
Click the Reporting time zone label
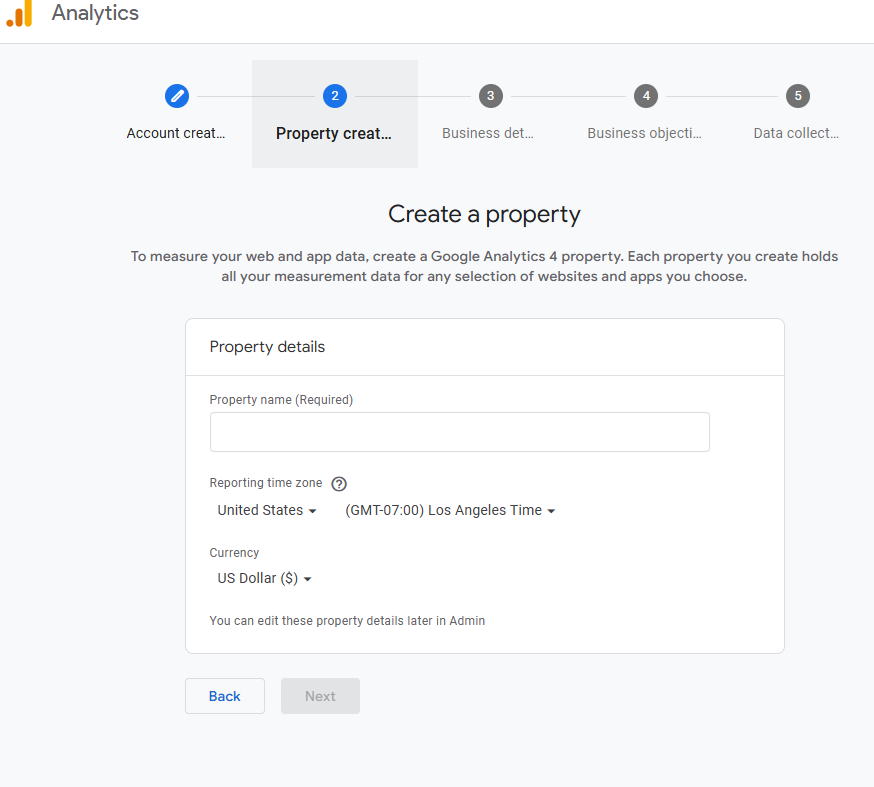[x=266, y=483]
